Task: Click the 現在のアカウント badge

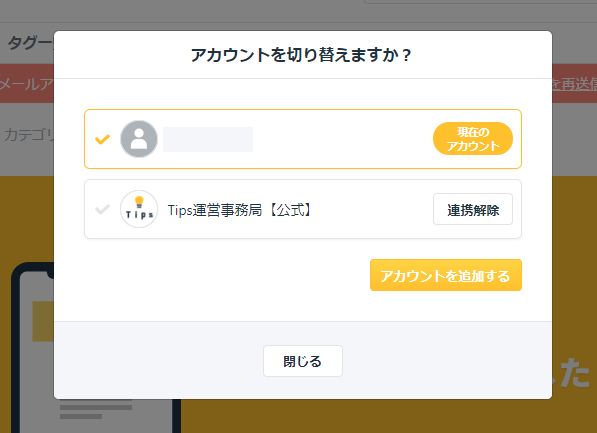Action: [x=473, y=139]
